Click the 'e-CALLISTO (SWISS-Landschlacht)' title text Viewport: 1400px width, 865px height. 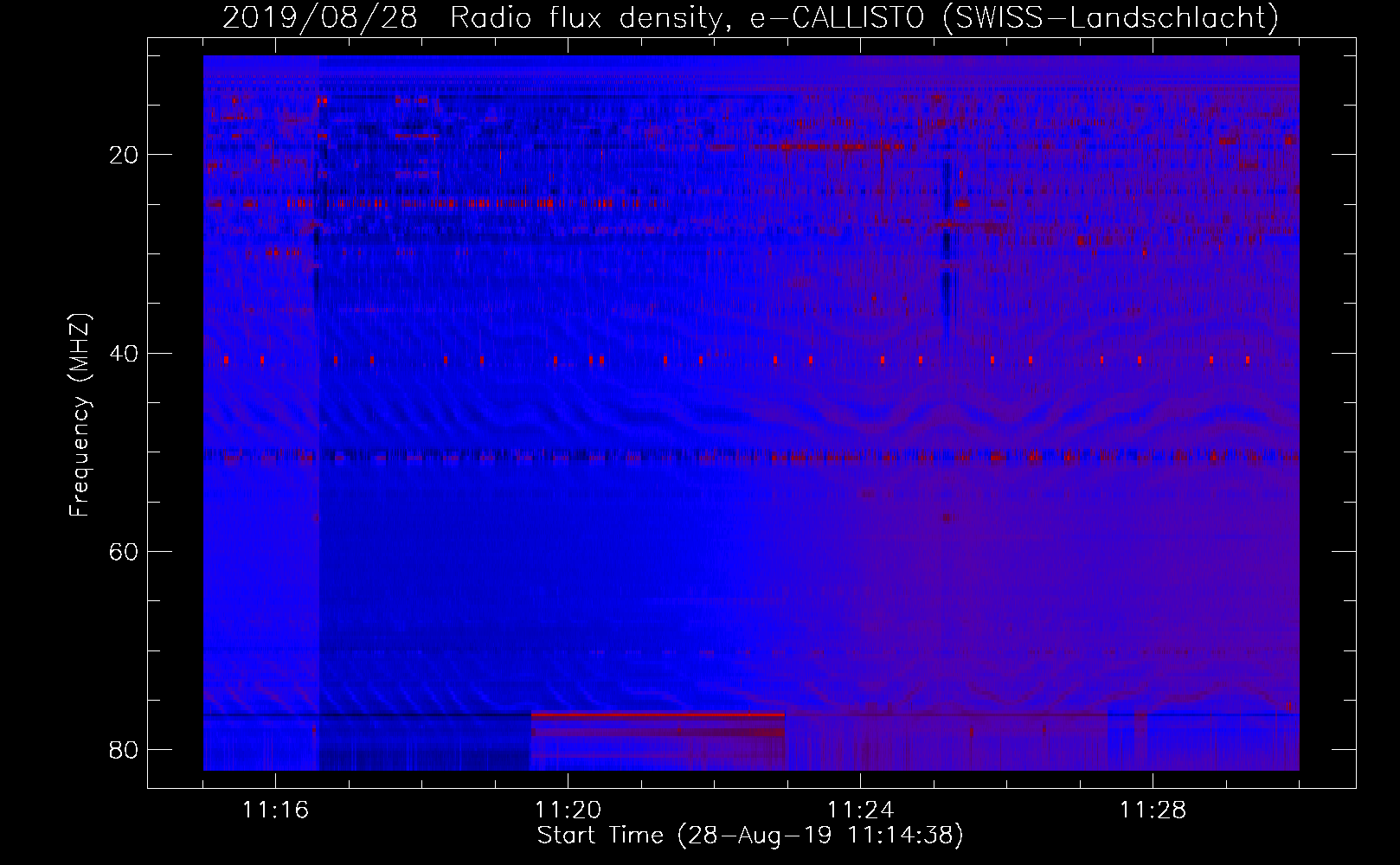tap(1014, 17)
